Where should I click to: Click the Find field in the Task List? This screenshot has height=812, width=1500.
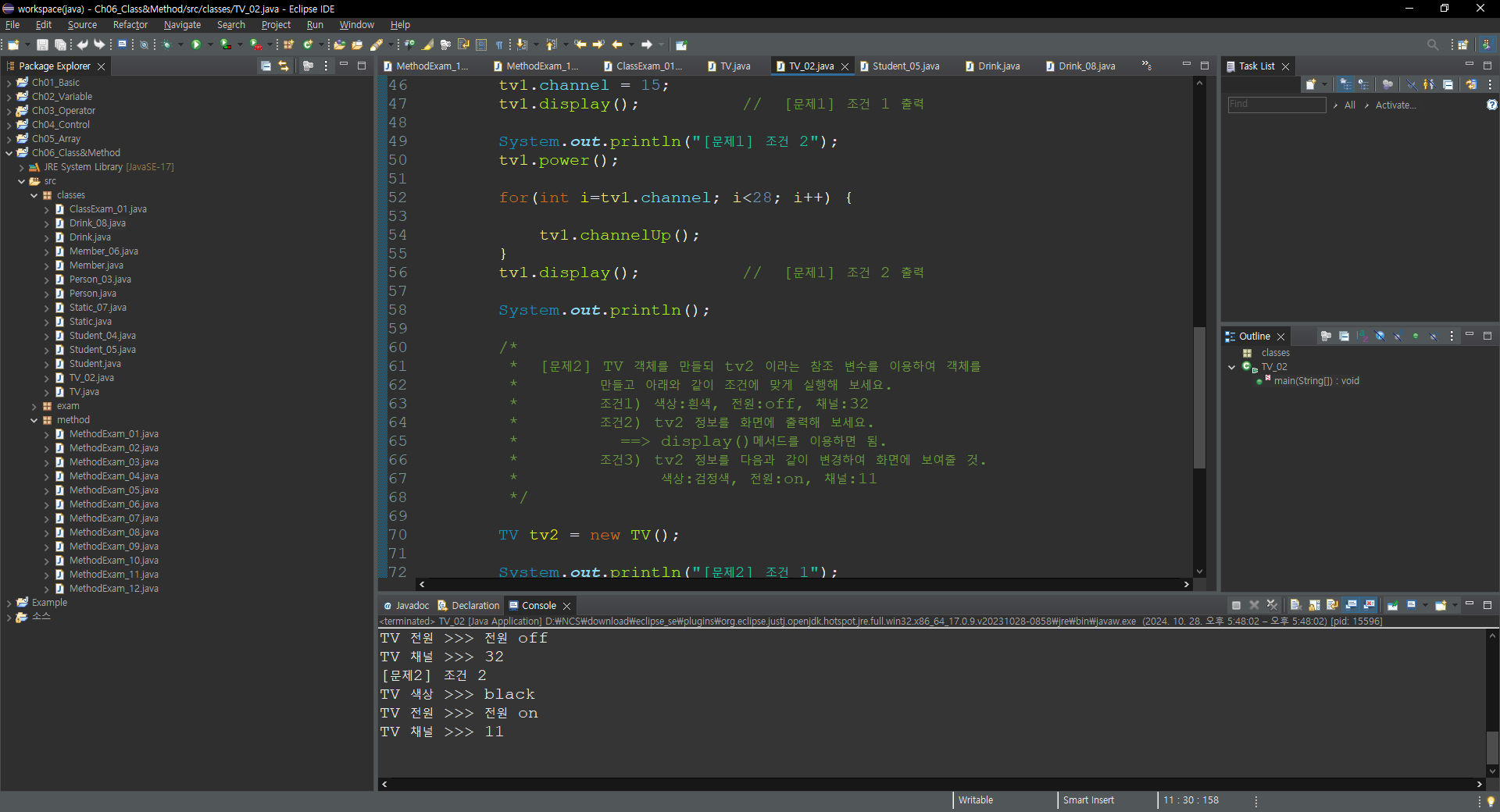[x=1277, y=105]
